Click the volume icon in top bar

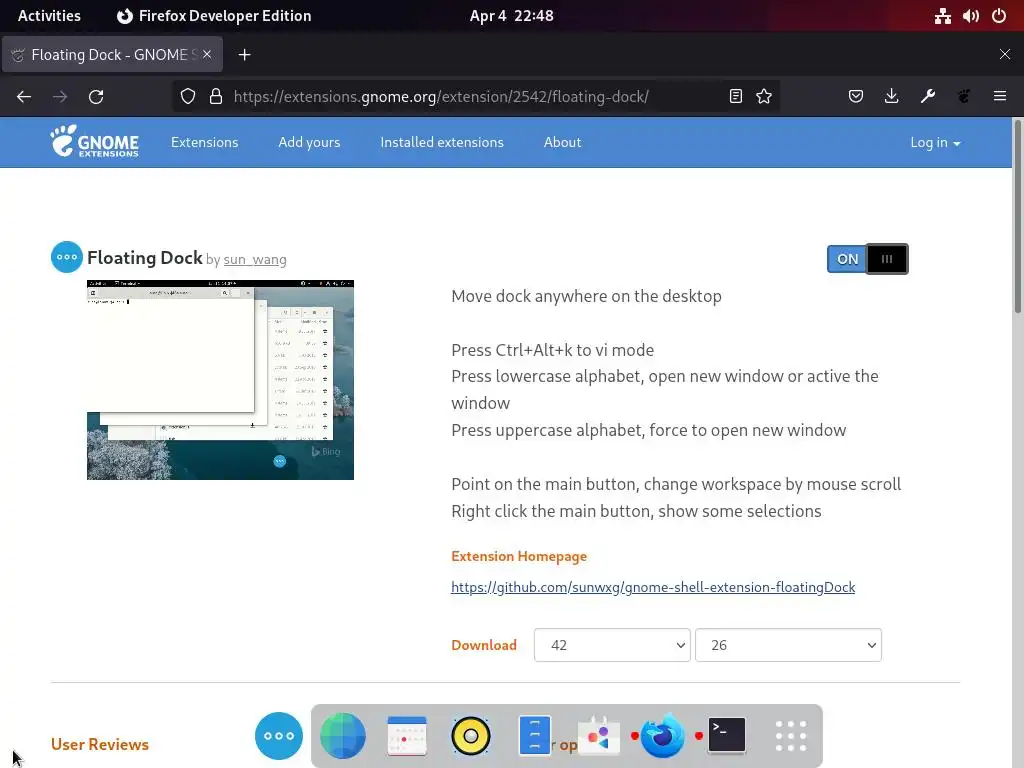click(971, 16)
